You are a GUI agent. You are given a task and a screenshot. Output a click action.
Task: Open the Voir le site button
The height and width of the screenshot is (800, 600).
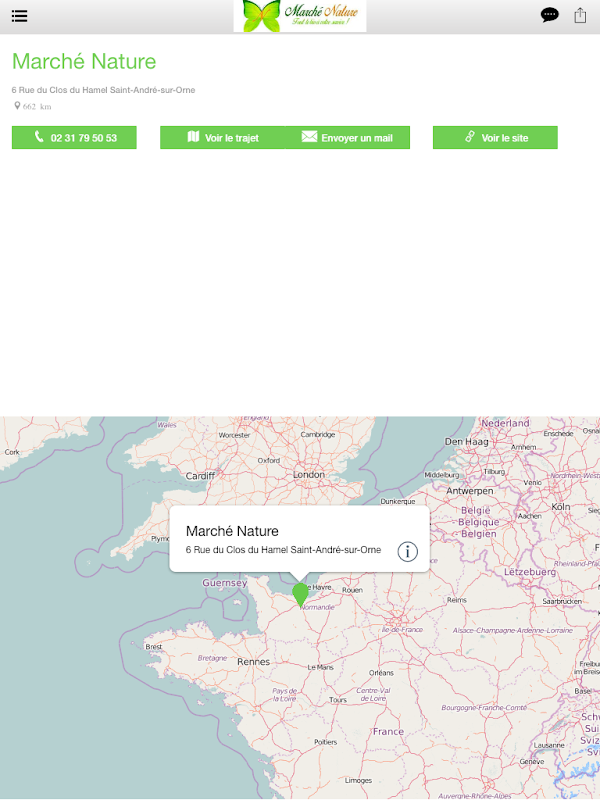click(x=495, y=138)
